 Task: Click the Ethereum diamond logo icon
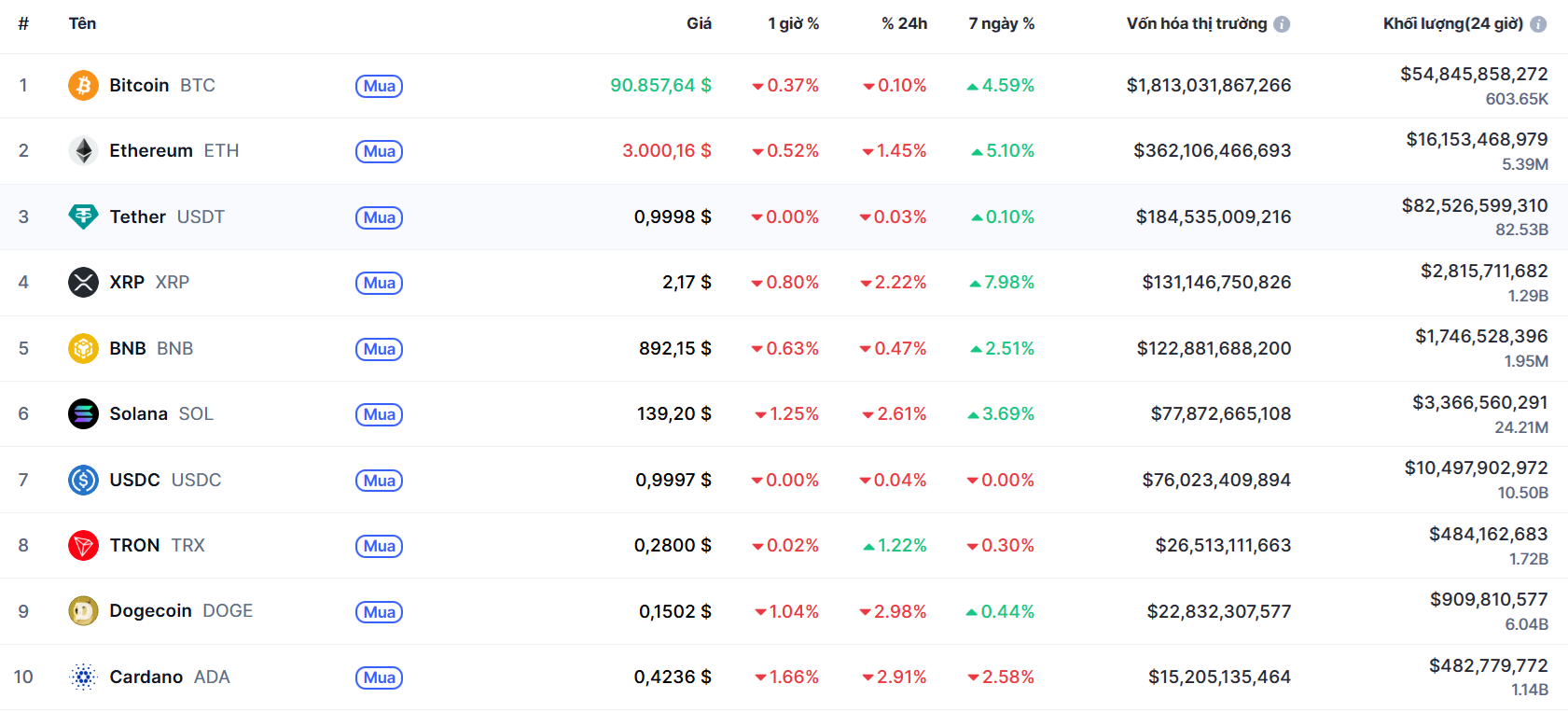[83, 150]
